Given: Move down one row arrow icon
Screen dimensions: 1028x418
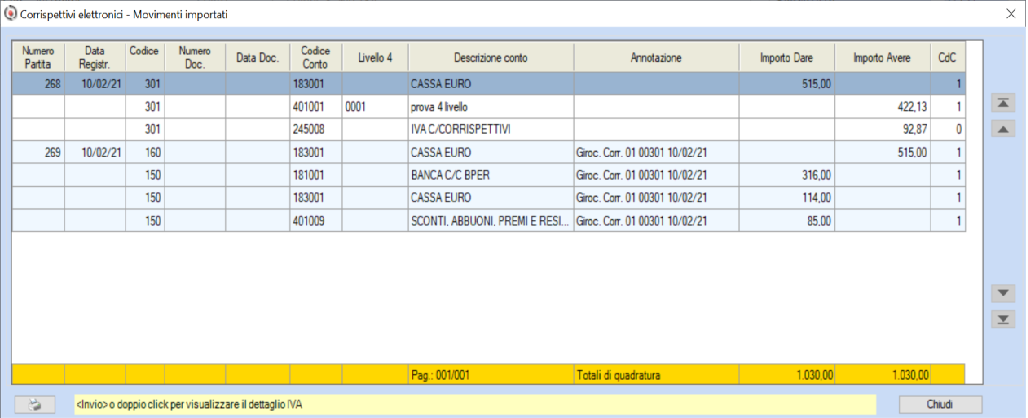Looking at the screenshot, I should tap(1002, 292).
